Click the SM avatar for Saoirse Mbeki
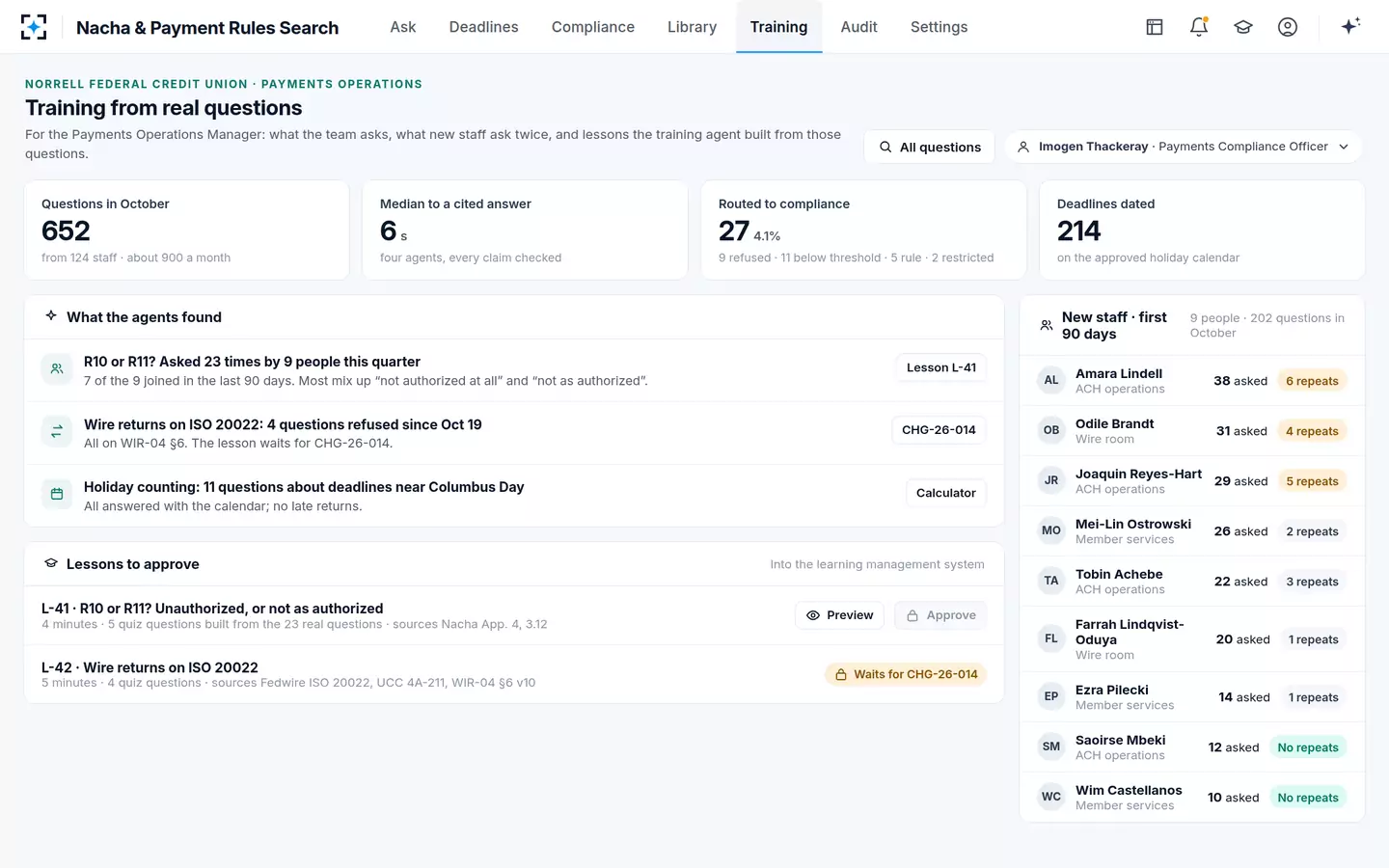1389x868 pixels. [x=1051, y=746]
